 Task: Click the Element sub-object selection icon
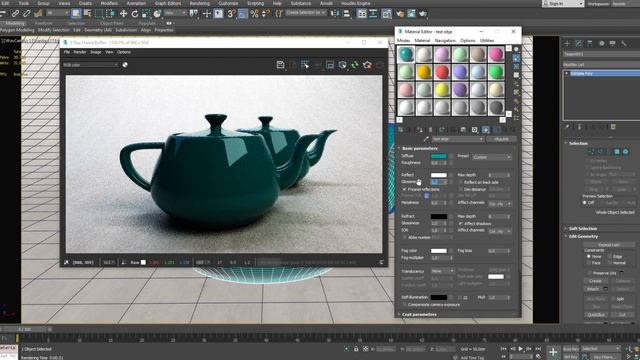point(625,152)
